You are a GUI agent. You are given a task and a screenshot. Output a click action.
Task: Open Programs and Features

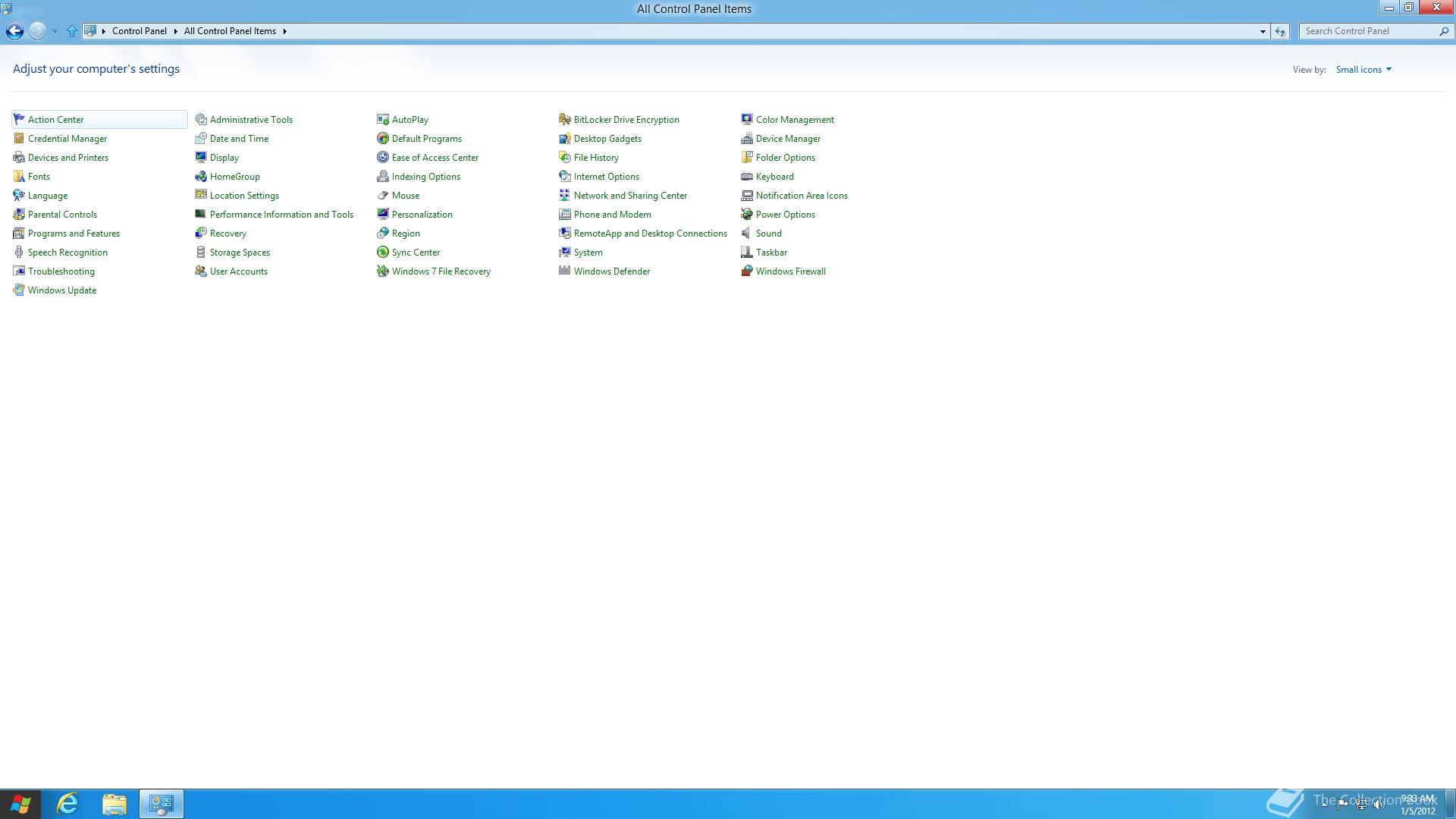74,234
